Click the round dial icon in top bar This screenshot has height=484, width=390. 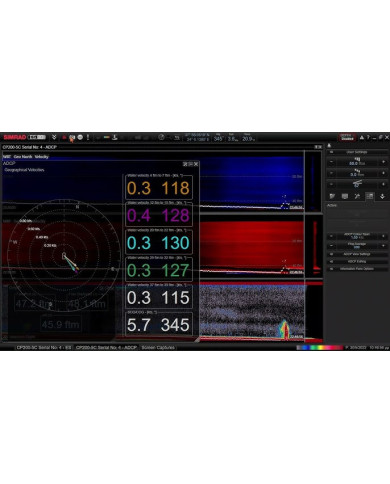[x=161, y=137]
